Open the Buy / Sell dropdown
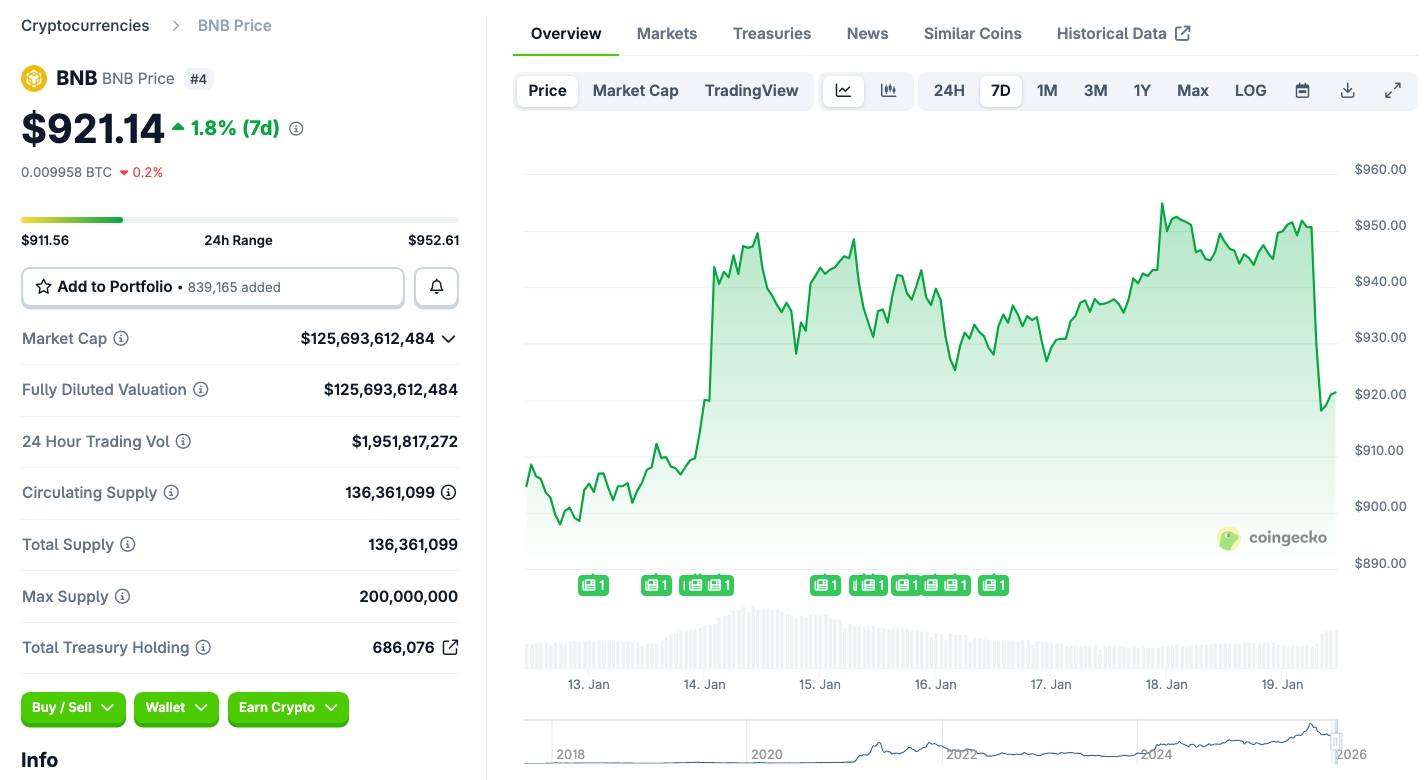 tap(72, 708)
